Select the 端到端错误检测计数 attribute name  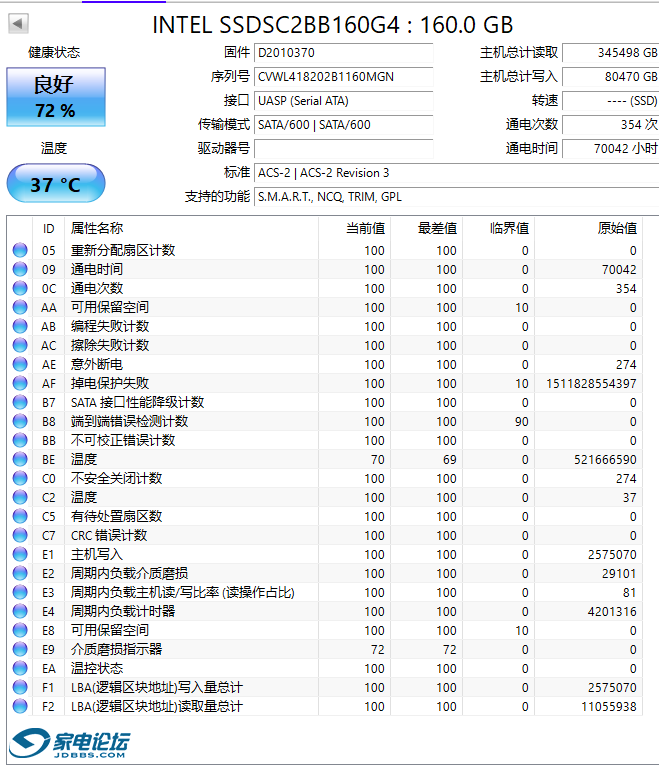coord(129,421)
